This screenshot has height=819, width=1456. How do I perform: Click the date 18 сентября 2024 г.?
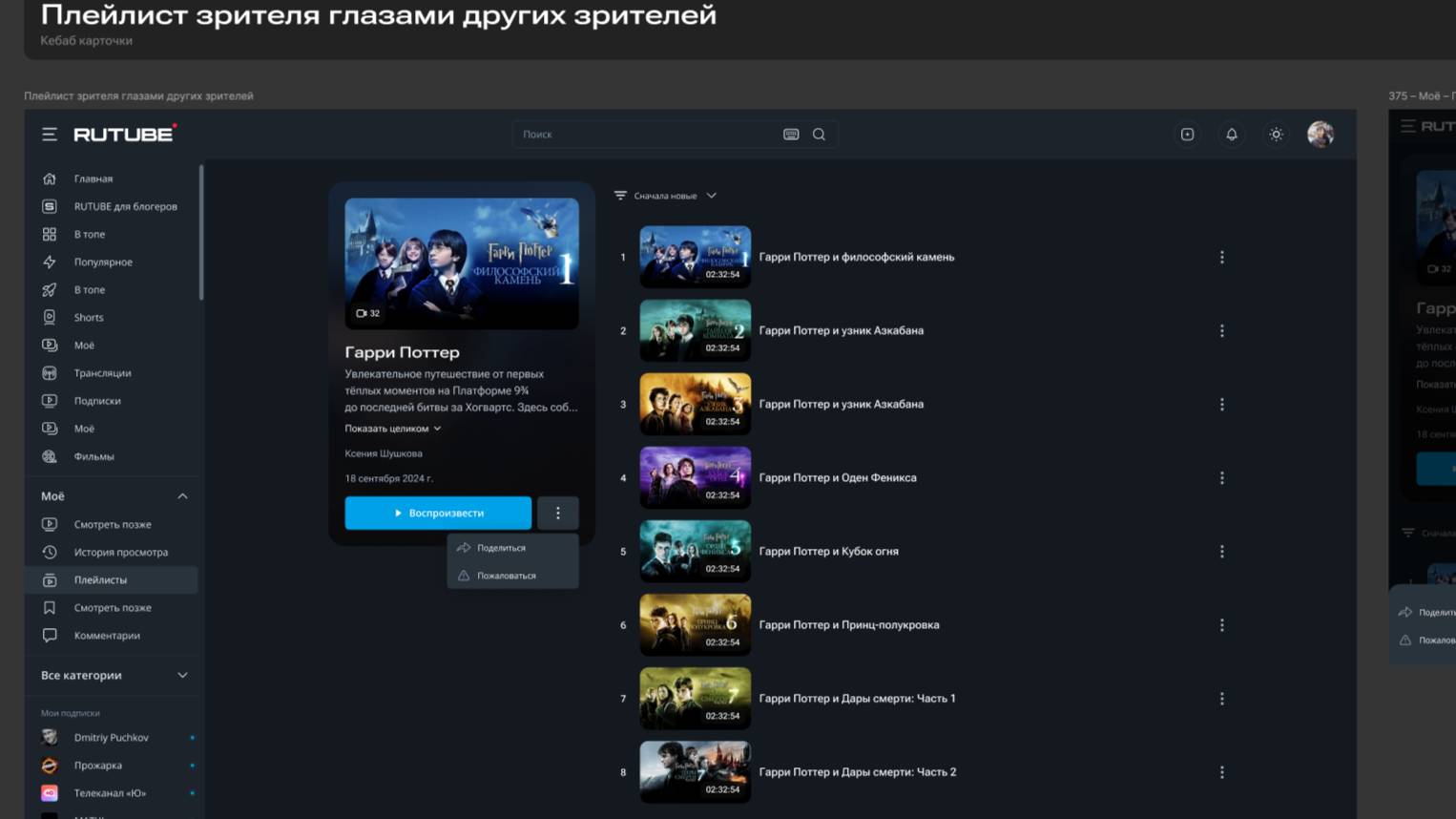[x=388, y=478]
